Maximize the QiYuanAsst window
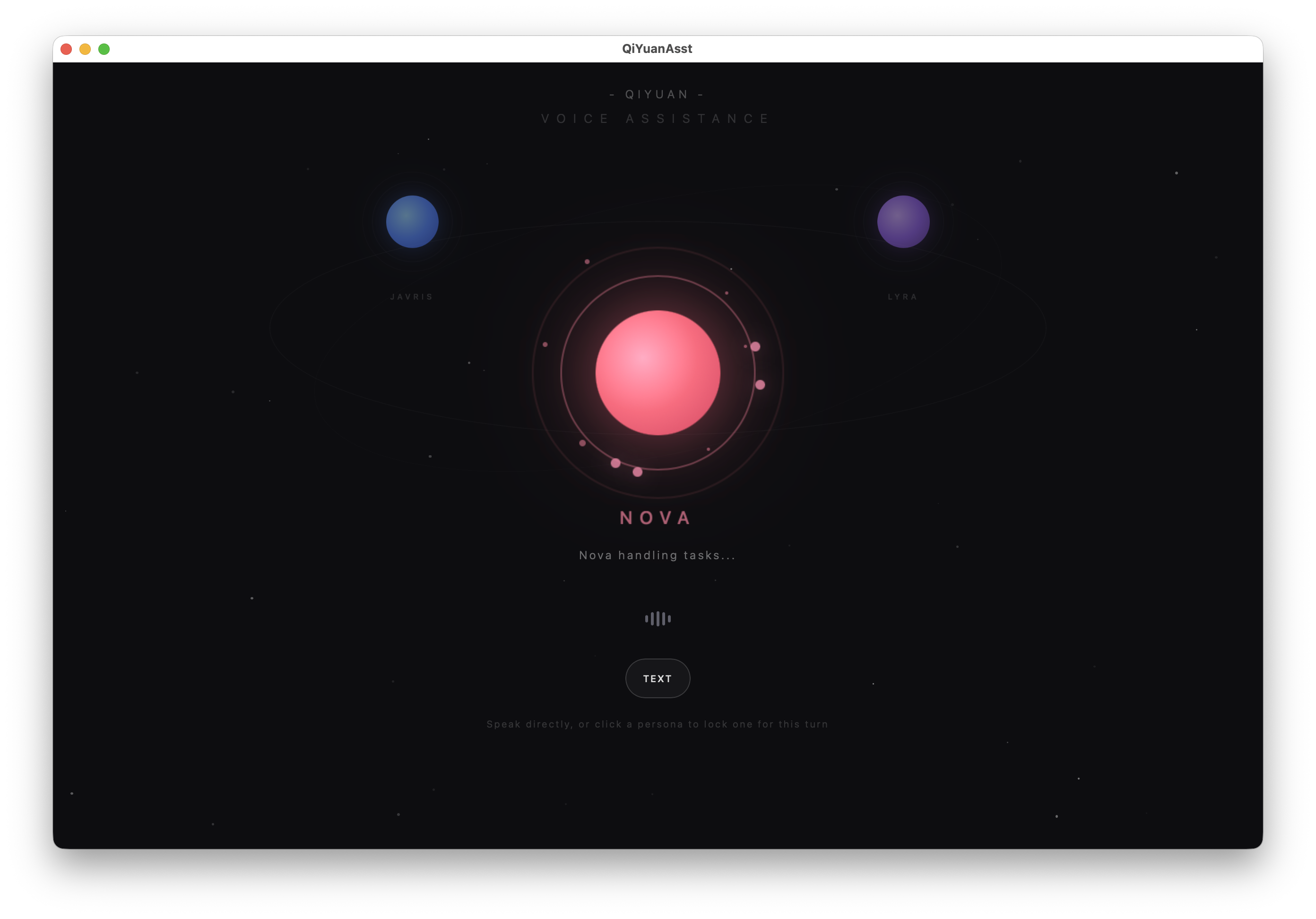1316x919 pixels. click(x=104, y=49)
